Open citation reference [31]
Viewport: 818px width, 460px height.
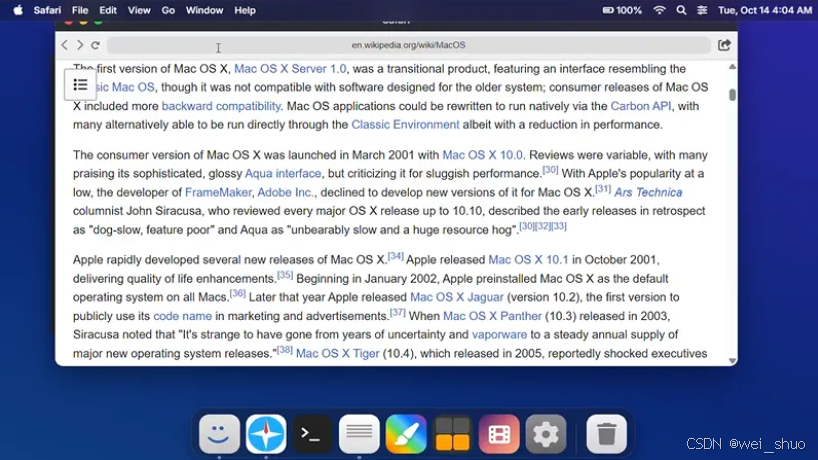[x=603, y=188]
